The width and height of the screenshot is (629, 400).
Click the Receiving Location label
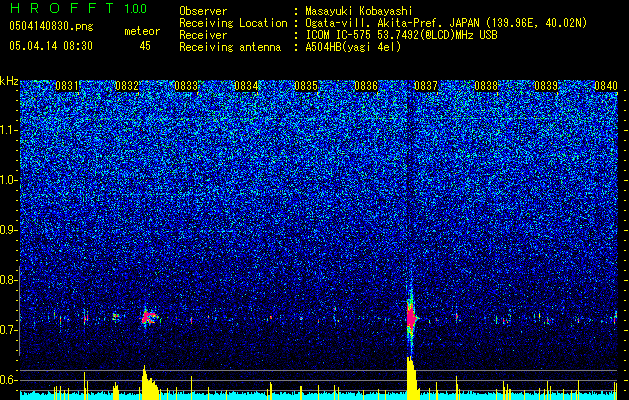pos(233,23)
